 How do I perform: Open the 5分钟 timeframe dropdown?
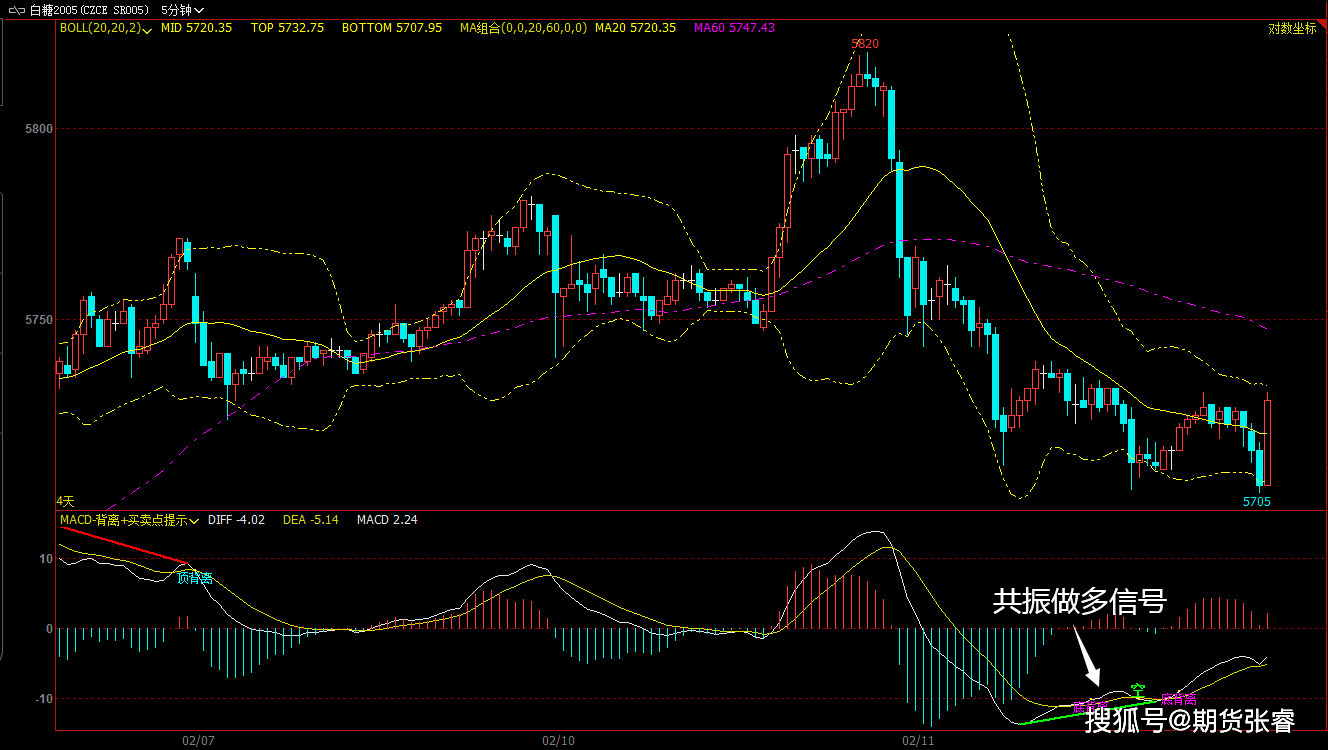pyautogui.click(x=182, y=10)
